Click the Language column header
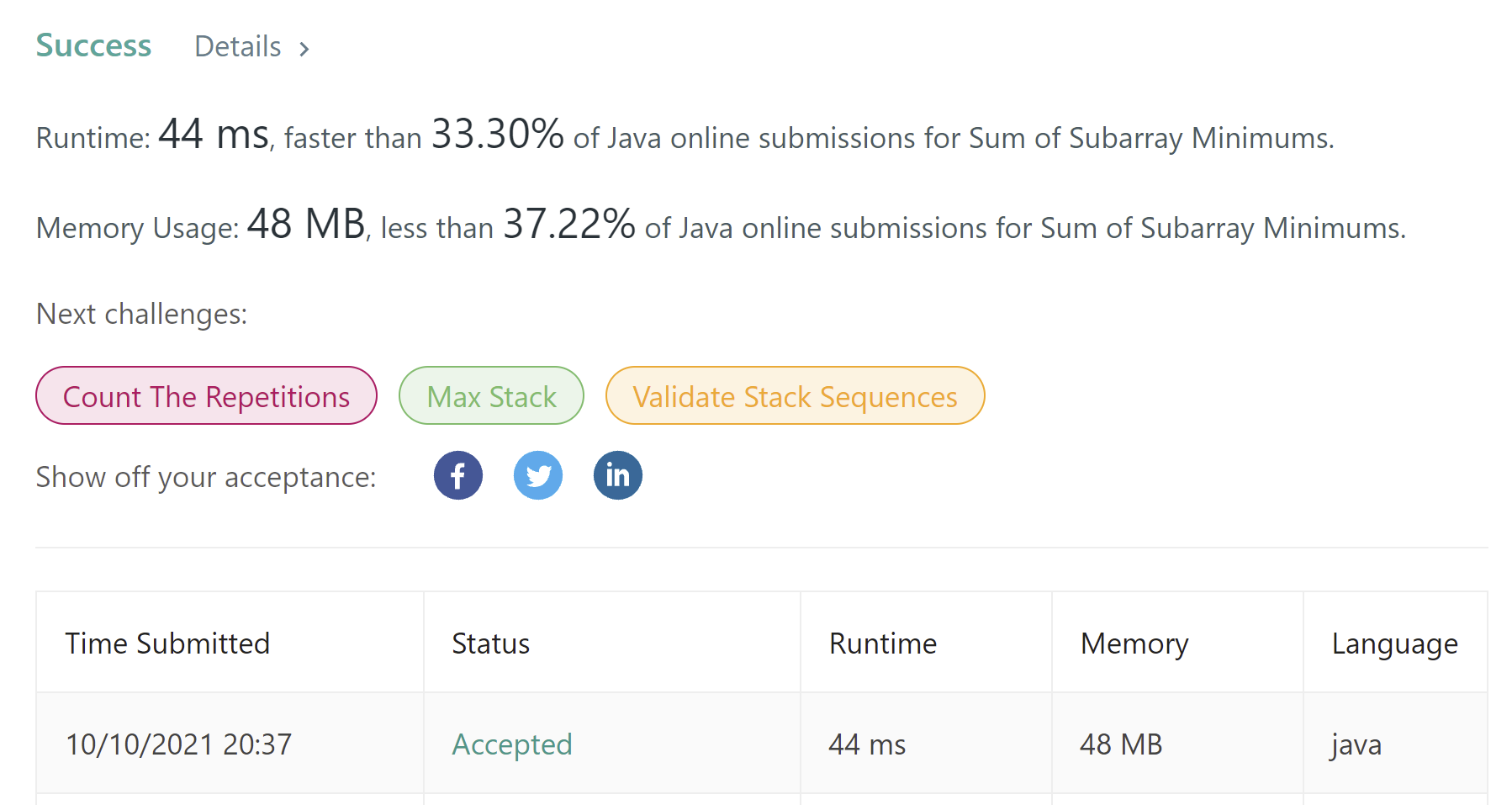The height and width of the screenshot is (805, 1512). click(1394, 643)
